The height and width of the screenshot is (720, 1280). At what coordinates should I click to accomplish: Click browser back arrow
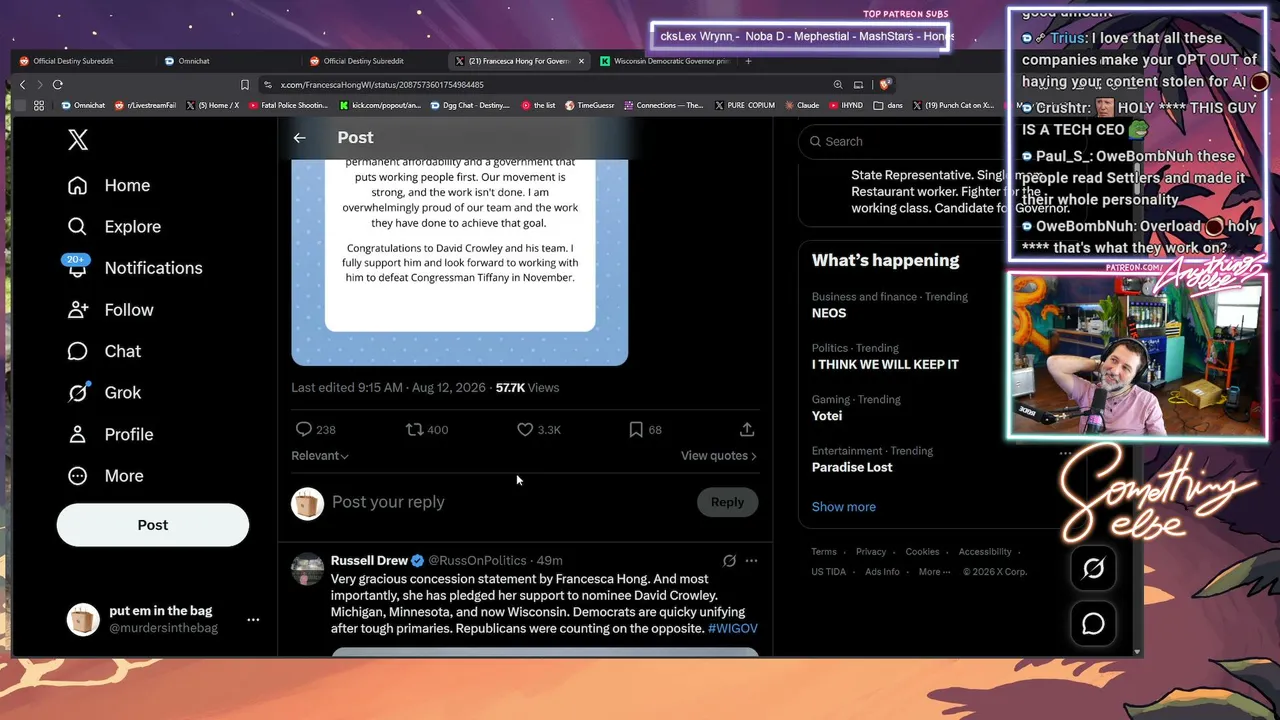click(x=23, y=85)
